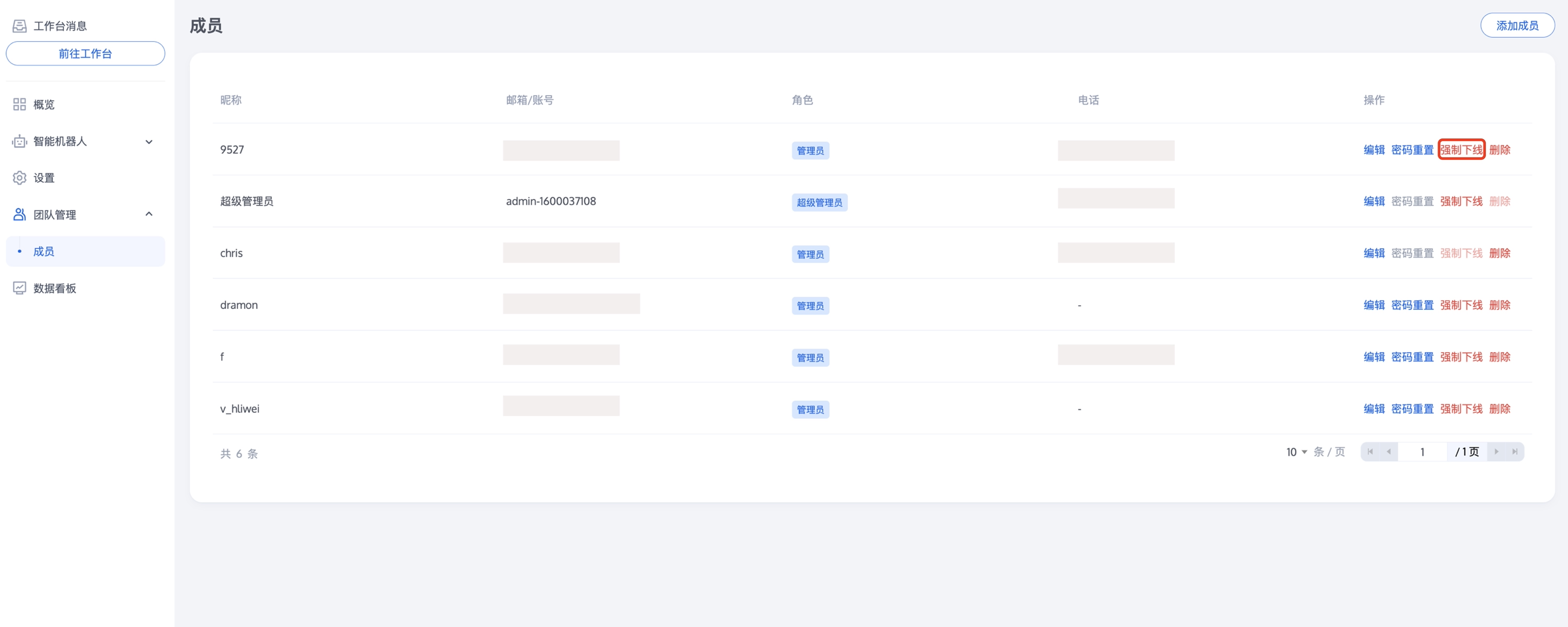Click previous page arrow in pagination

pyautogui.click(x=1388, y=451)
